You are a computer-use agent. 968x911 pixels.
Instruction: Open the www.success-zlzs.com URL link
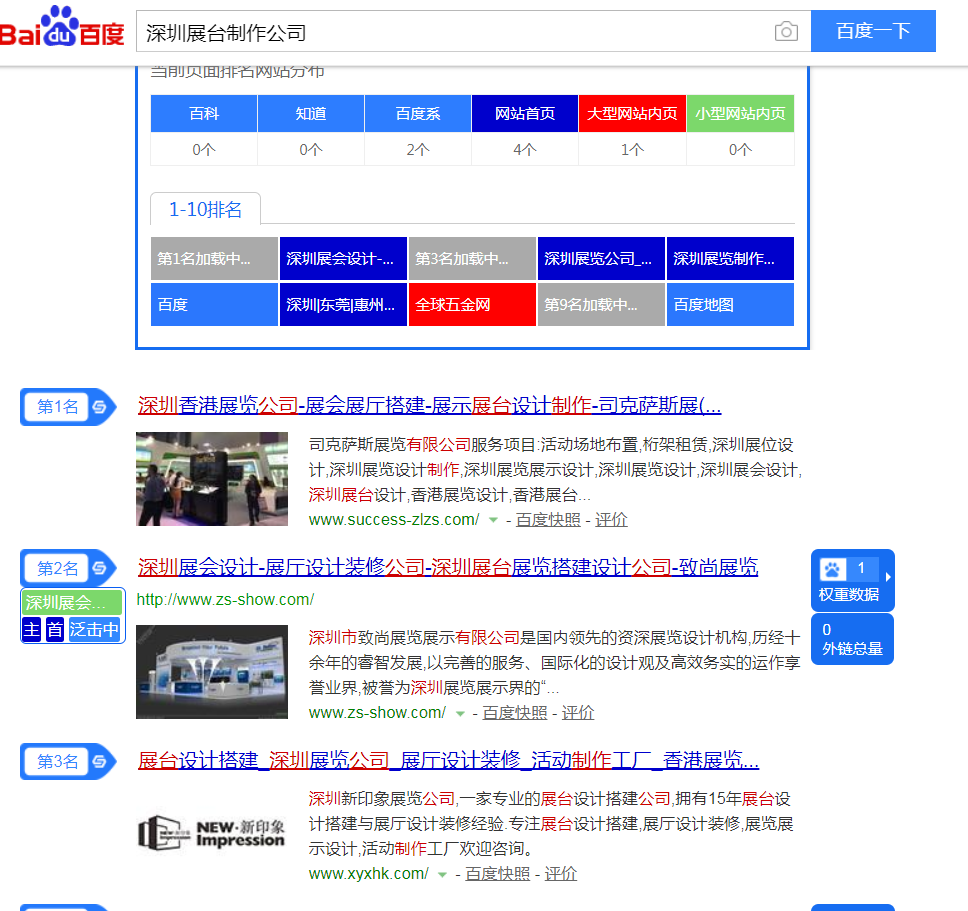pos(394,520)
